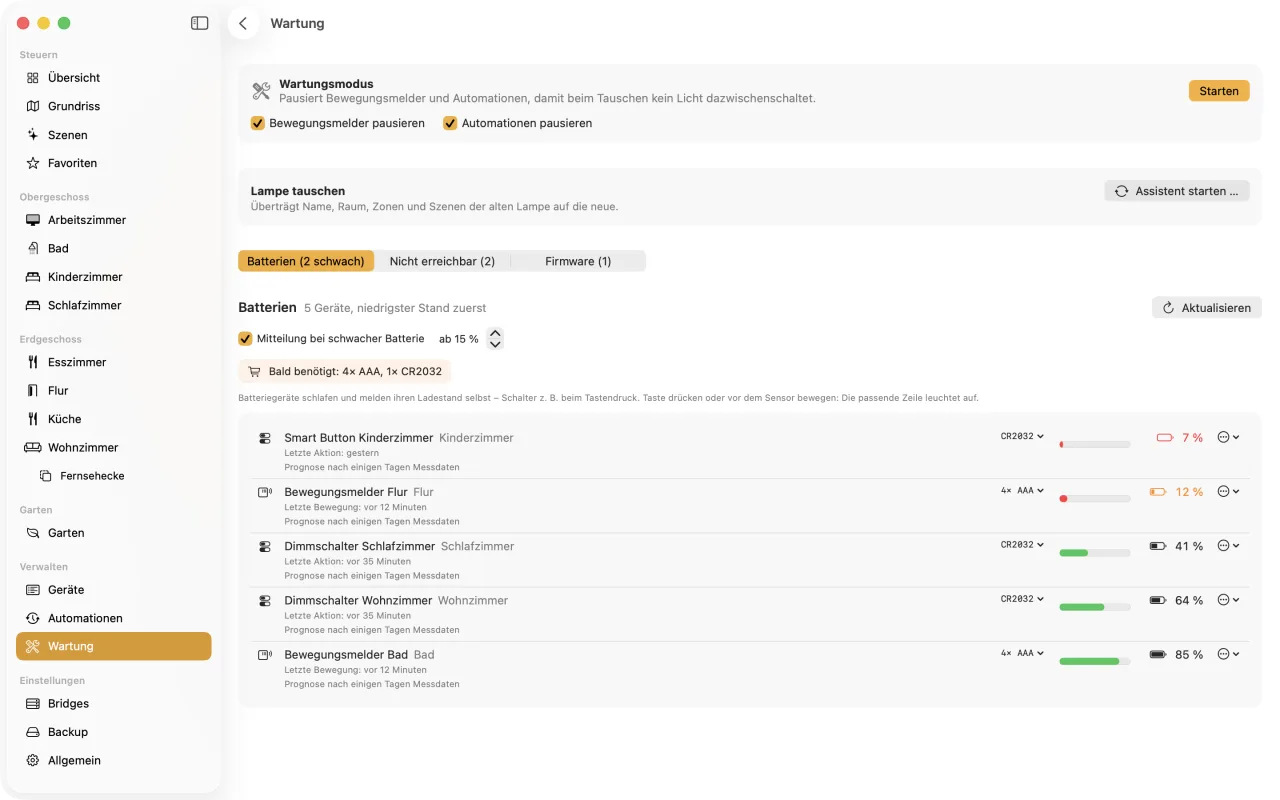Toggle the sidebar panel icon
Screen dimensions: 1280x800
[x=200, y=23]
